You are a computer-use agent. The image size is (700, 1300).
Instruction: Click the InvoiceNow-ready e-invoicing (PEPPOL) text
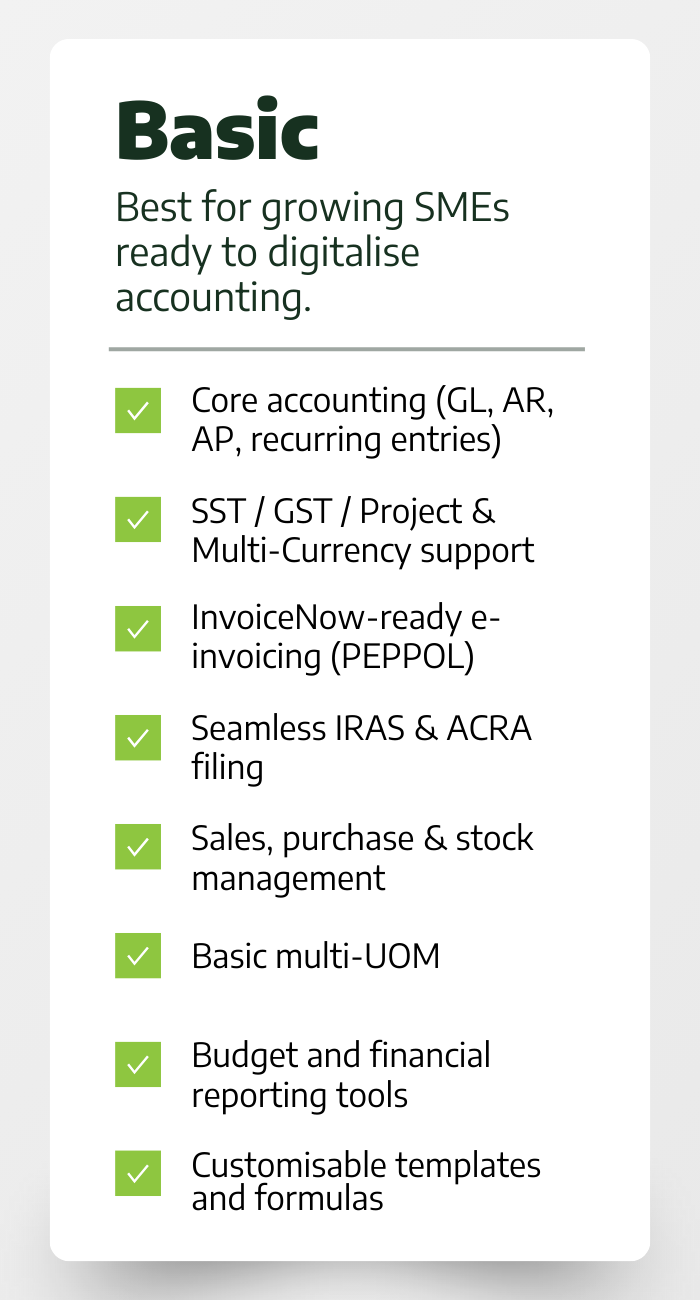(346, 638)
